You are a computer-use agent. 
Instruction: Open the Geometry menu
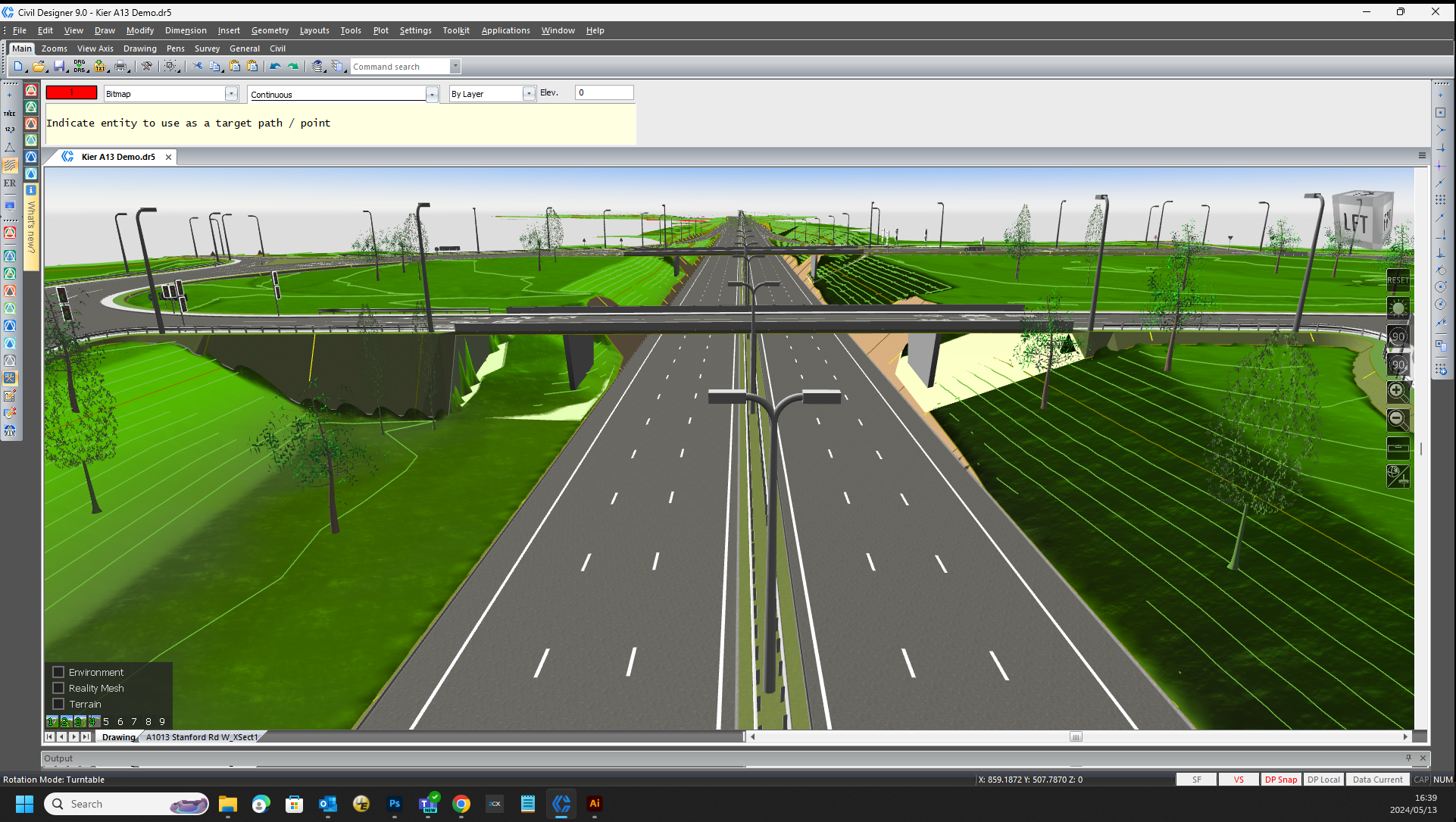(270, 30)
